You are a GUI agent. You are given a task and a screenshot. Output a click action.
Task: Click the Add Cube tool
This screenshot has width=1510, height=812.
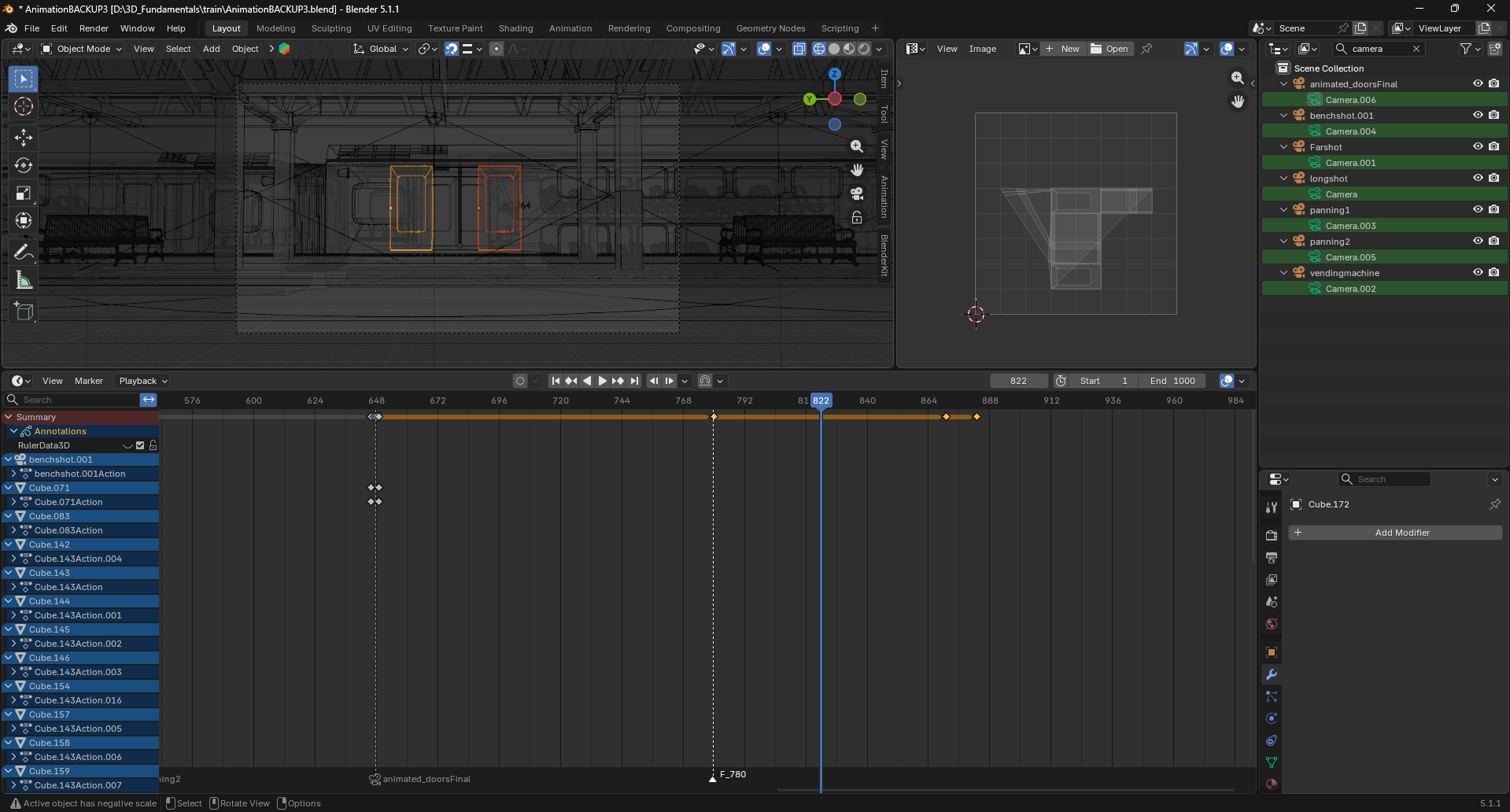[24, 312]
